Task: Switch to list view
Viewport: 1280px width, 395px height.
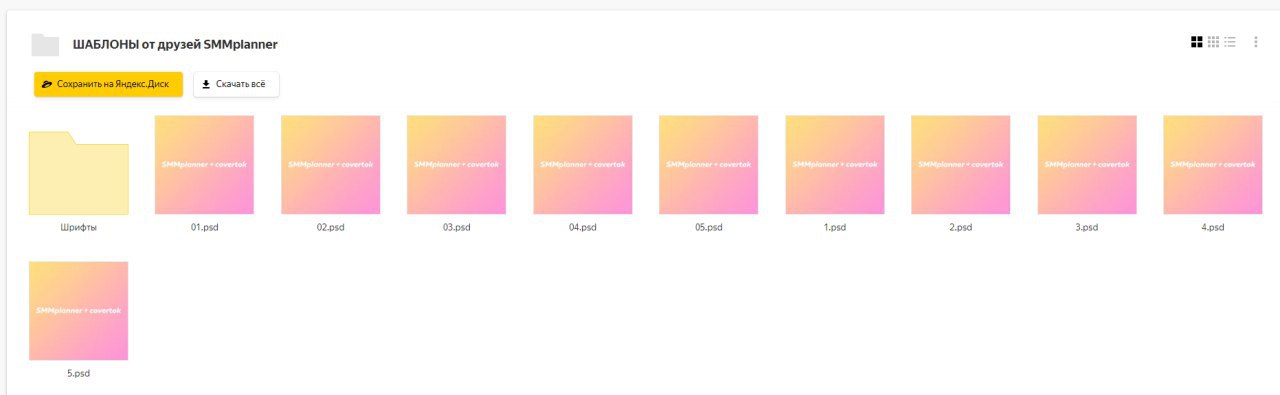Action: click(1230, 42)
